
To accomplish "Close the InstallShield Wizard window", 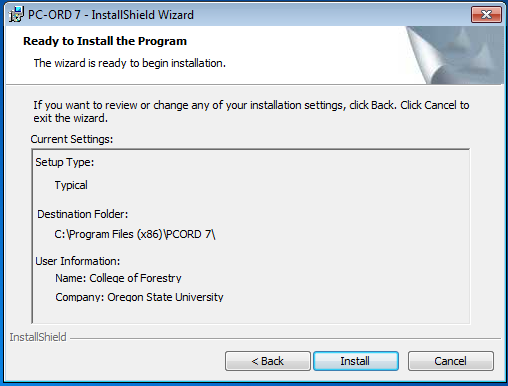I will (486, 14).
